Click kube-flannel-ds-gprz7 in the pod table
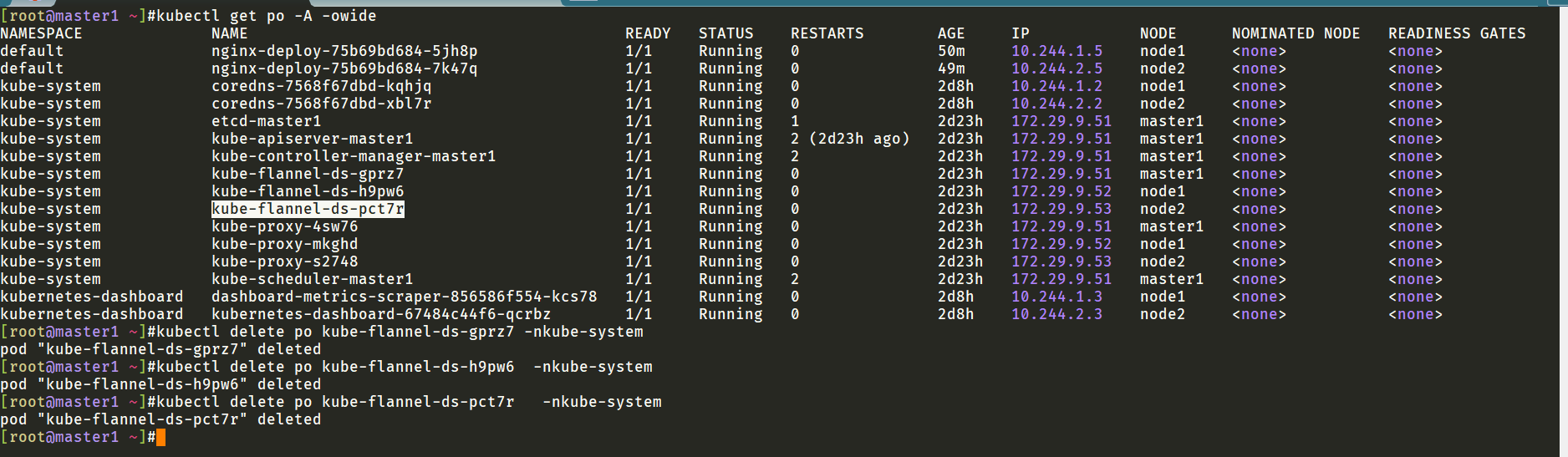 (308, 174)
